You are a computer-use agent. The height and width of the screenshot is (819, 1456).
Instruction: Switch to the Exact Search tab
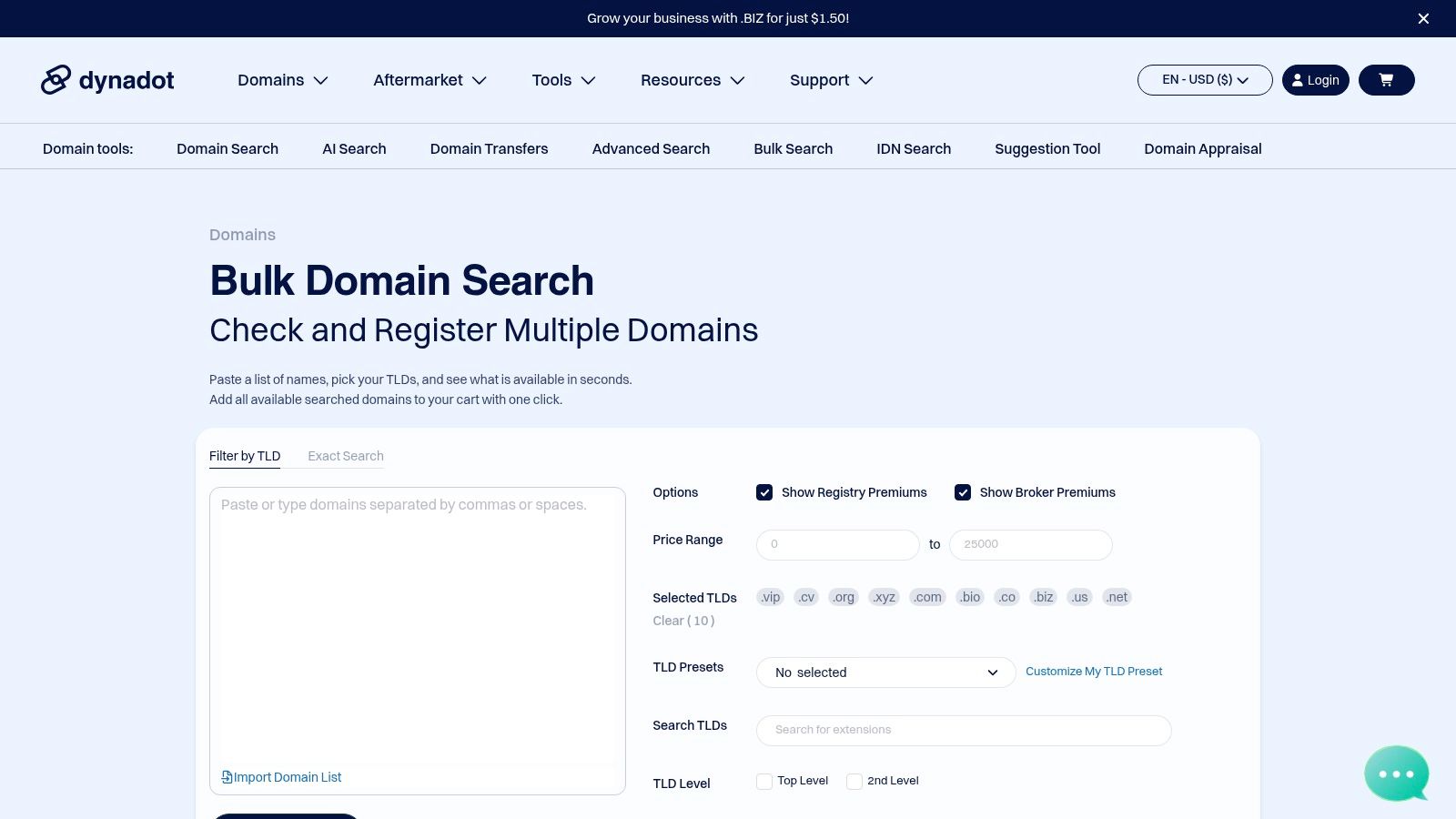[x=345, y=456]
